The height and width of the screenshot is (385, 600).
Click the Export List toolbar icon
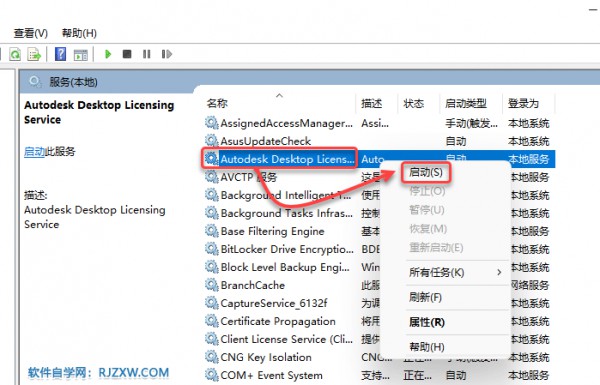click(x=34, y=54)
